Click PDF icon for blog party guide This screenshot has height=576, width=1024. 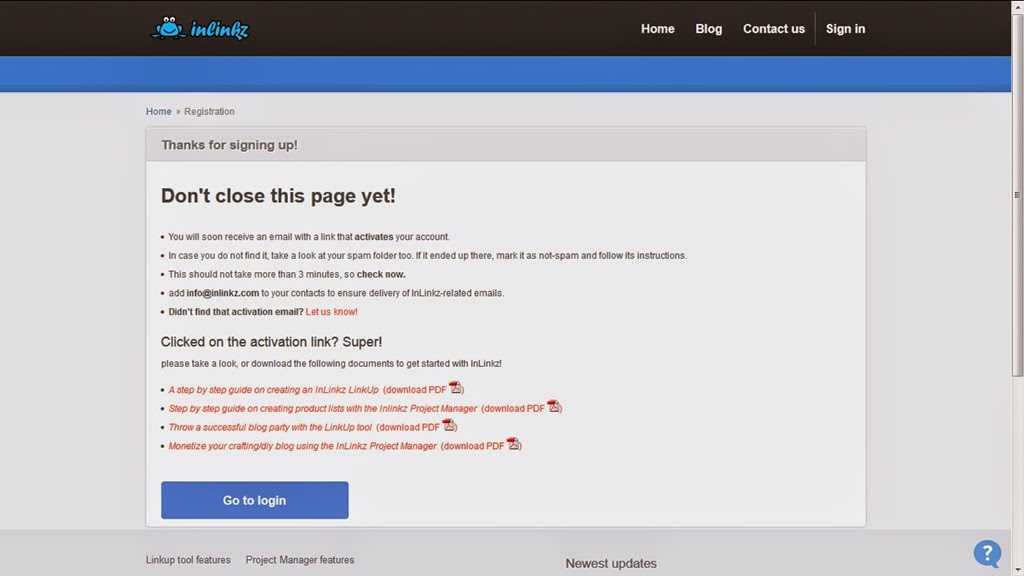coord(448,425)
